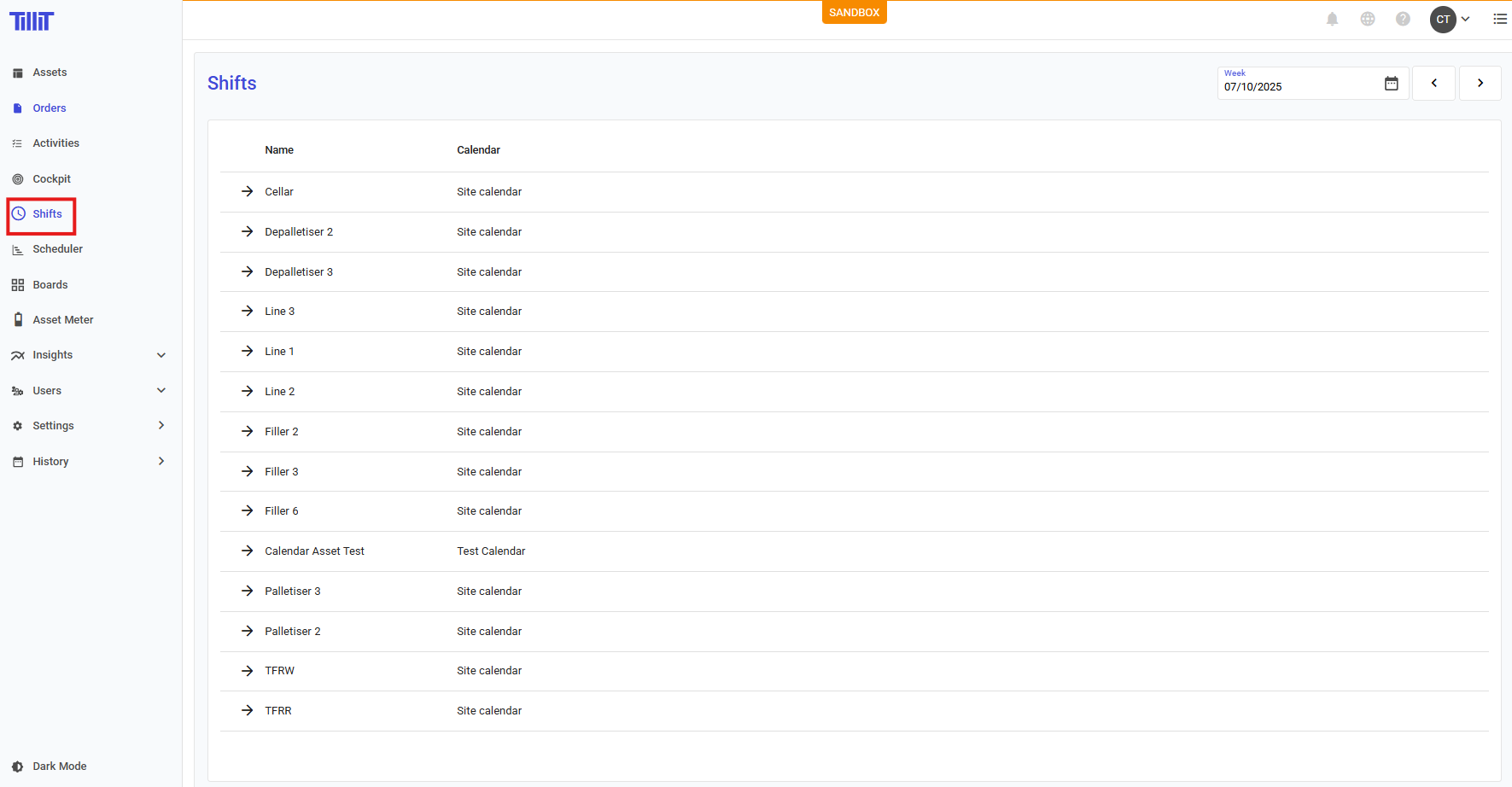Go to previous week
This screenshot has height=787, width=1512.
coord(1433,84)
